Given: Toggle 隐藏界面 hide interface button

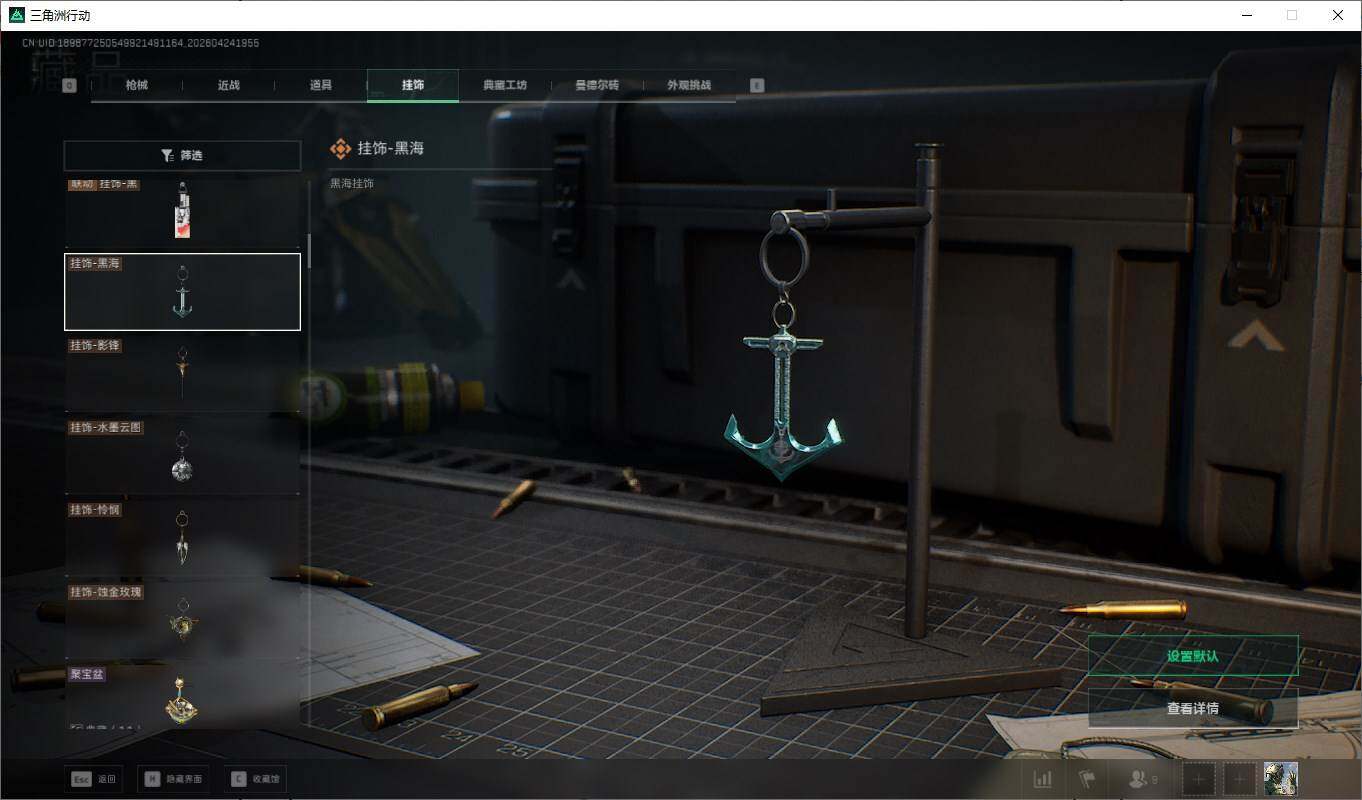Looking at the screenshot, I should click(173, 779).
